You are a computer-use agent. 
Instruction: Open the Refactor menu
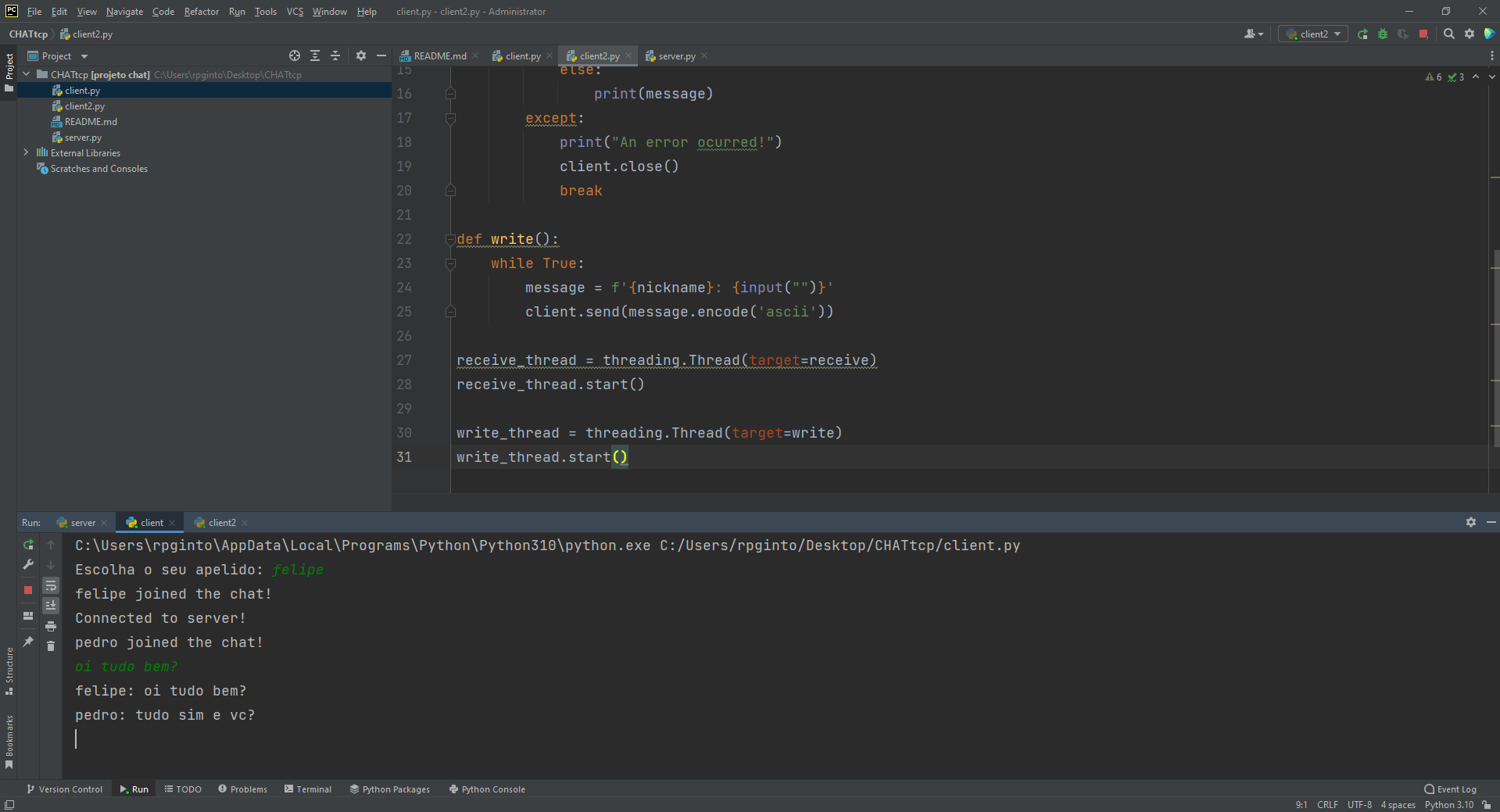(201, 11)
